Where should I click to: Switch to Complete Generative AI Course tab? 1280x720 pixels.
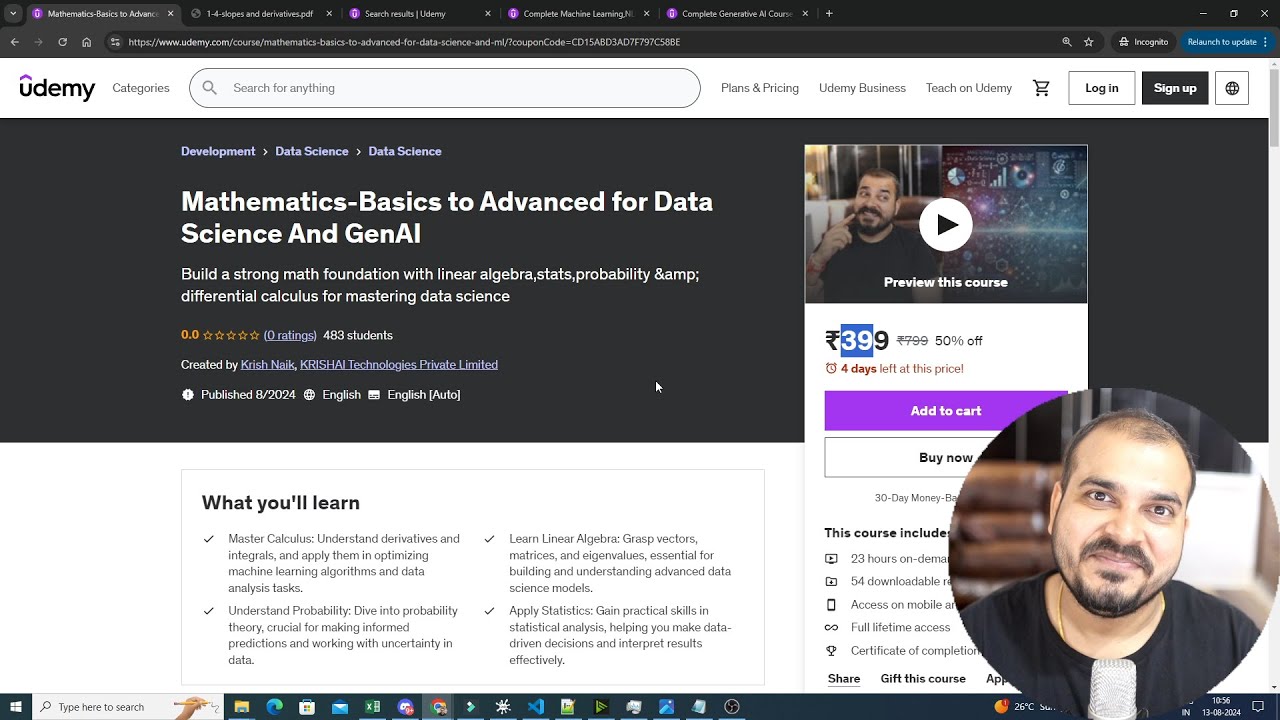[x=736, y=14]
